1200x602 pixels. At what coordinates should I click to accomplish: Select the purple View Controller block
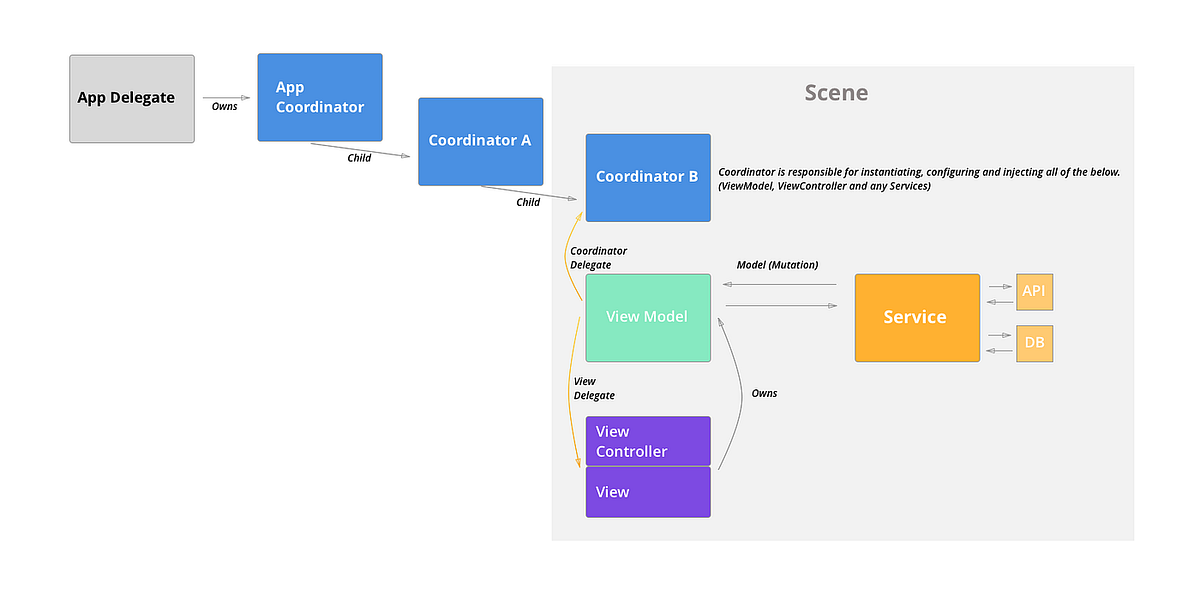click(x=647, y=441)
